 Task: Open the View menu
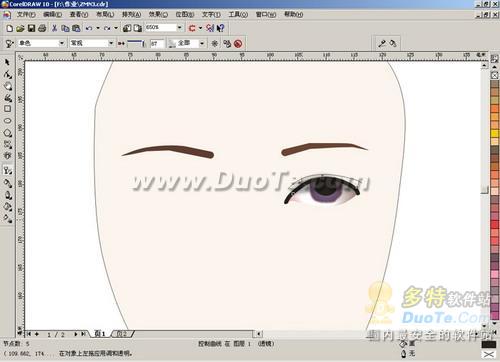pyautogui.click(x=79, y=14)
